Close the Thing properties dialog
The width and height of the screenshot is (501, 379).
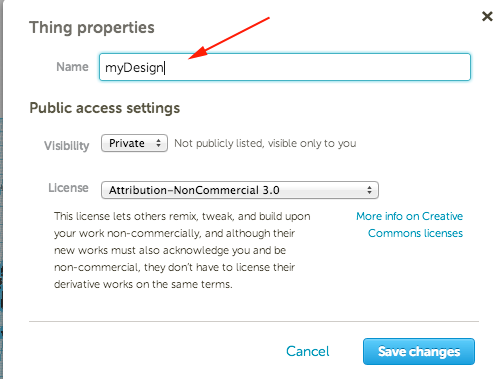pyautogui.click(x=487, y=16)
